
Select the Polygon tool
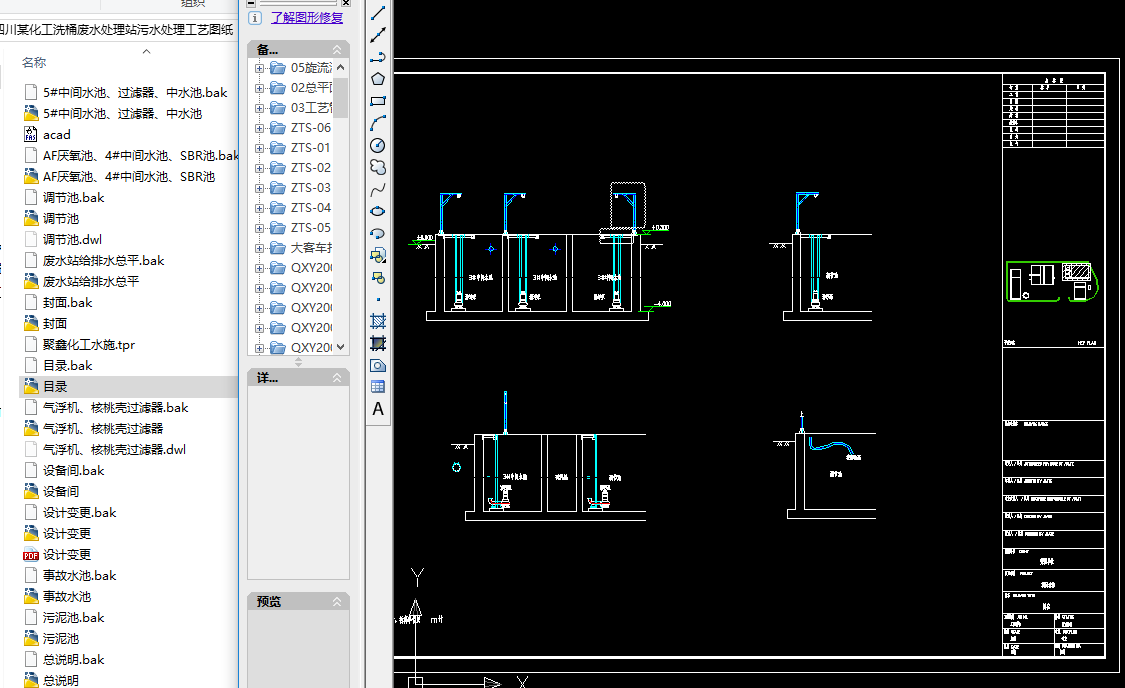coord(377,79)
